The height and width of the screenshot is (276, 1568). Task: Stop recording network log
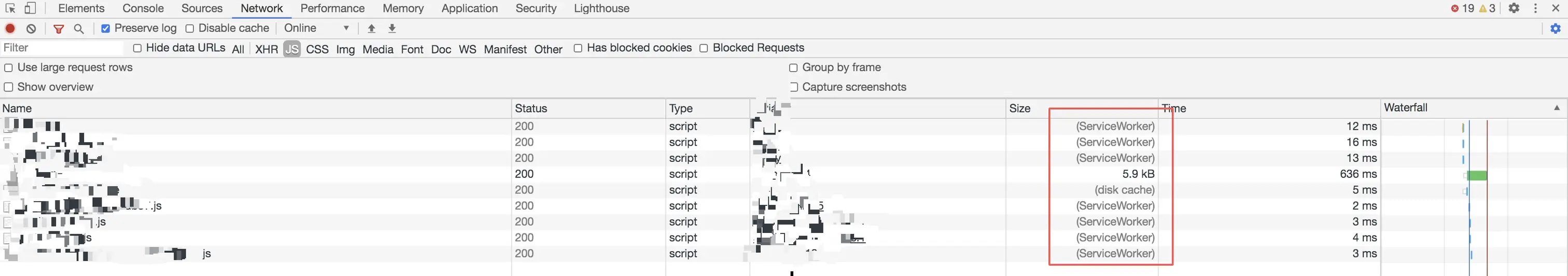click(x=10, y=29)
